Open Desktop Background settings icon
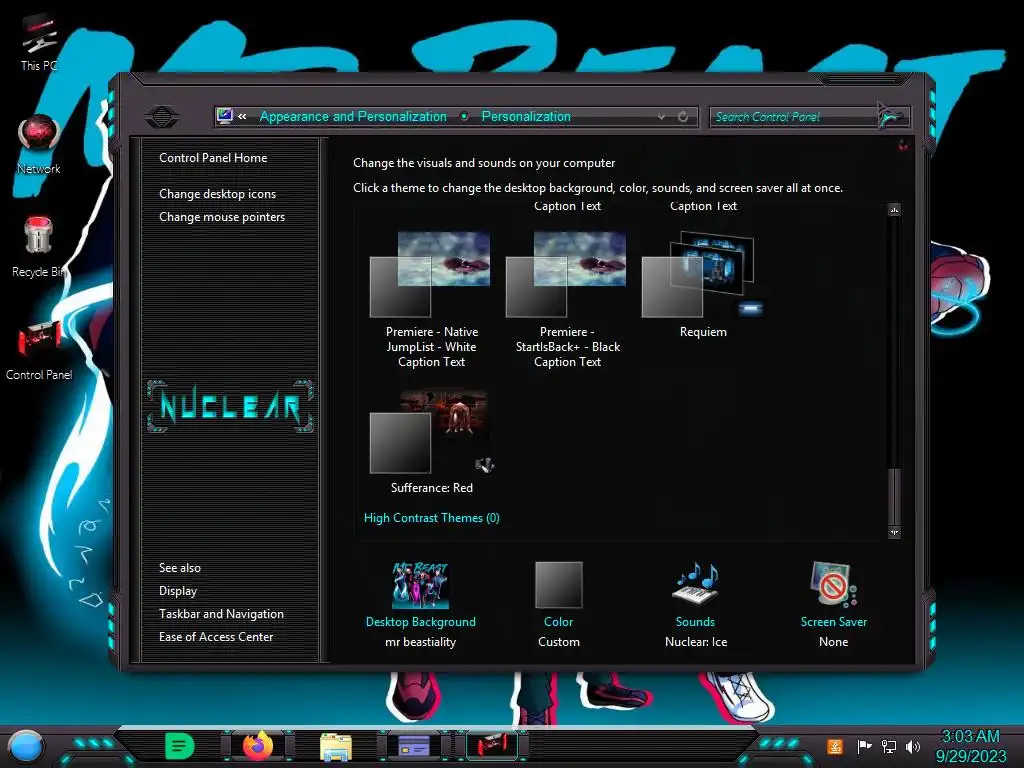This screenshot has height=768, width=1024. (421, 585)
